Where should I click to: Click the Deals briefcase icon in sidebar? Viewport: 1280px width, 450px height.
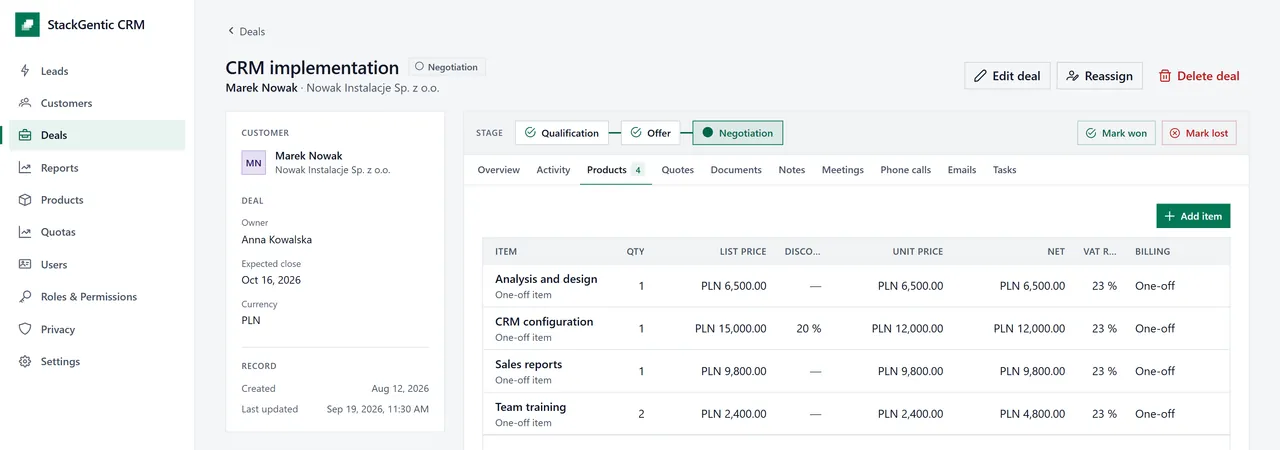pos(25,135)
